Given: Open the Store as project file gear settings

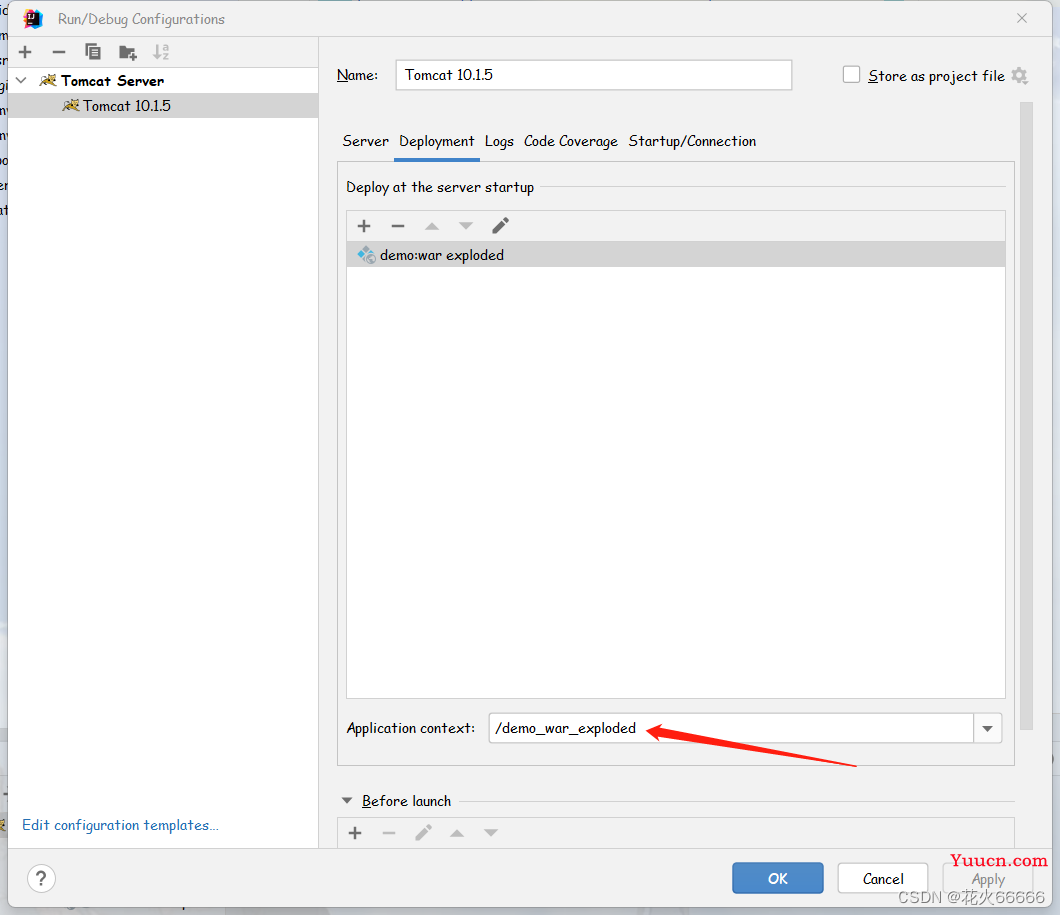Looking at the screenshot, I should click(x=1019, y=76).
